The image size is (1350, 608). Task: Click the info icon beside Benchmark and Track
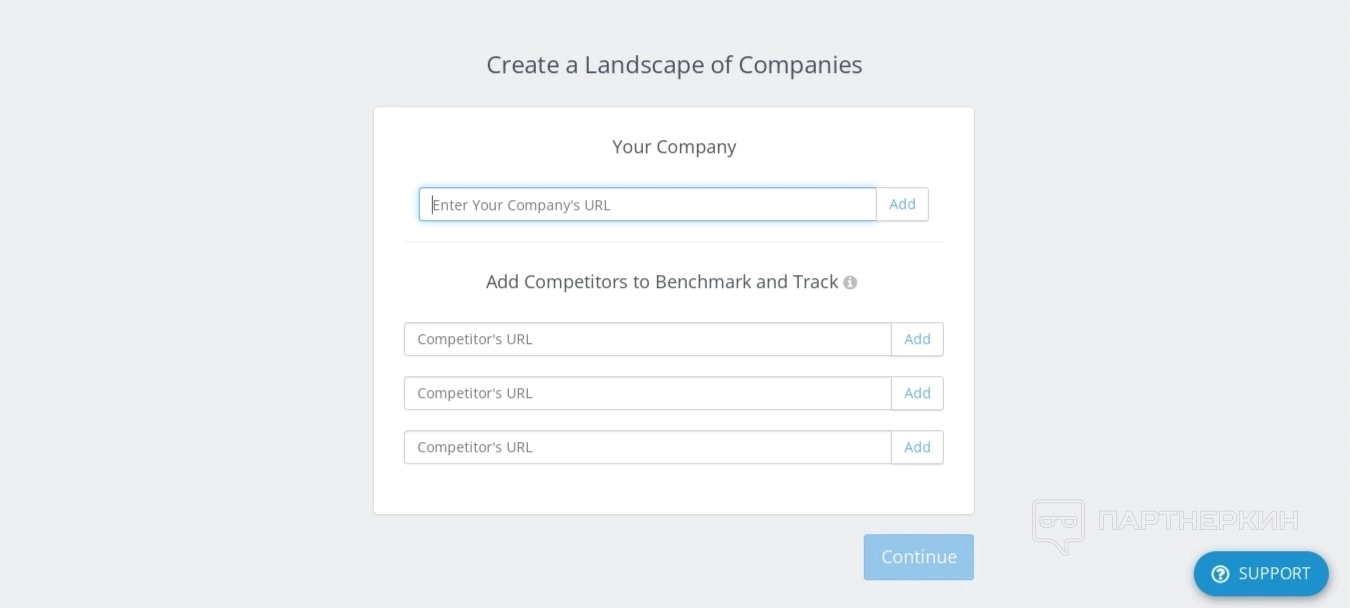850,283
